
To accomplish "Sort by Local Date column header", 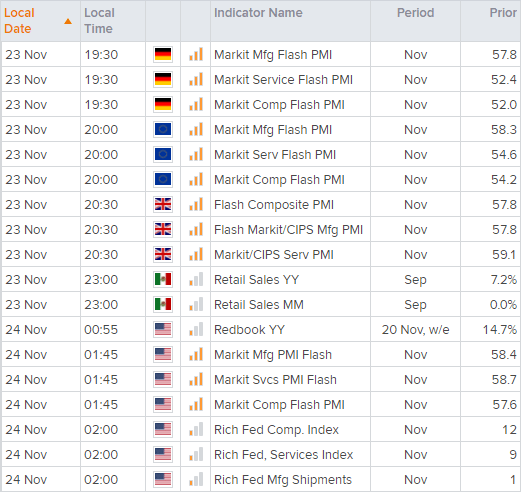I will tap(19, 21).
